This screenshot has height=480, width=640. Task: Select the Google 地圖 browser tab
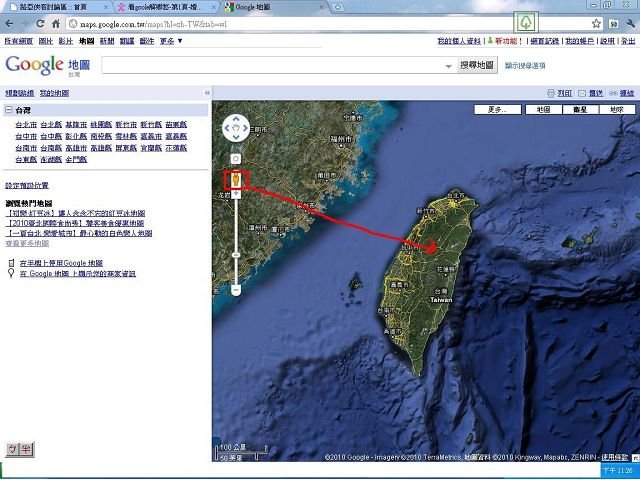coord(274,7)
